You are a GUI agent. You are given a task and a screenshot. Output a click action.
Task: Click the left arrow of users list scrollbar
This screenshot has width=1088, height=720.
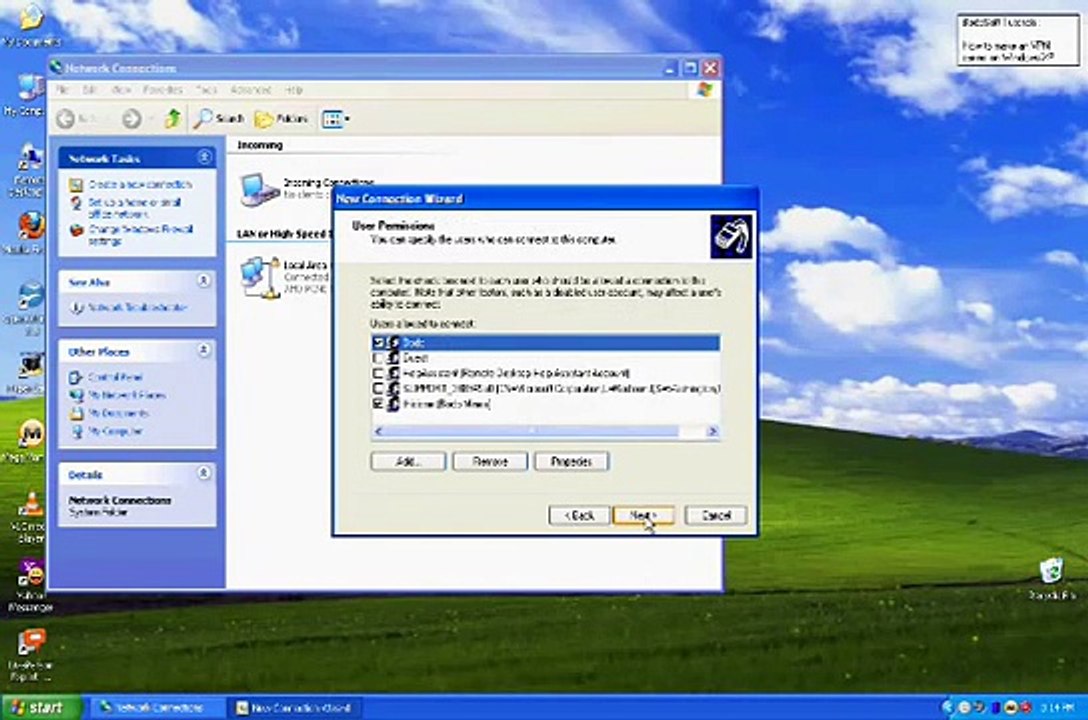379,431
